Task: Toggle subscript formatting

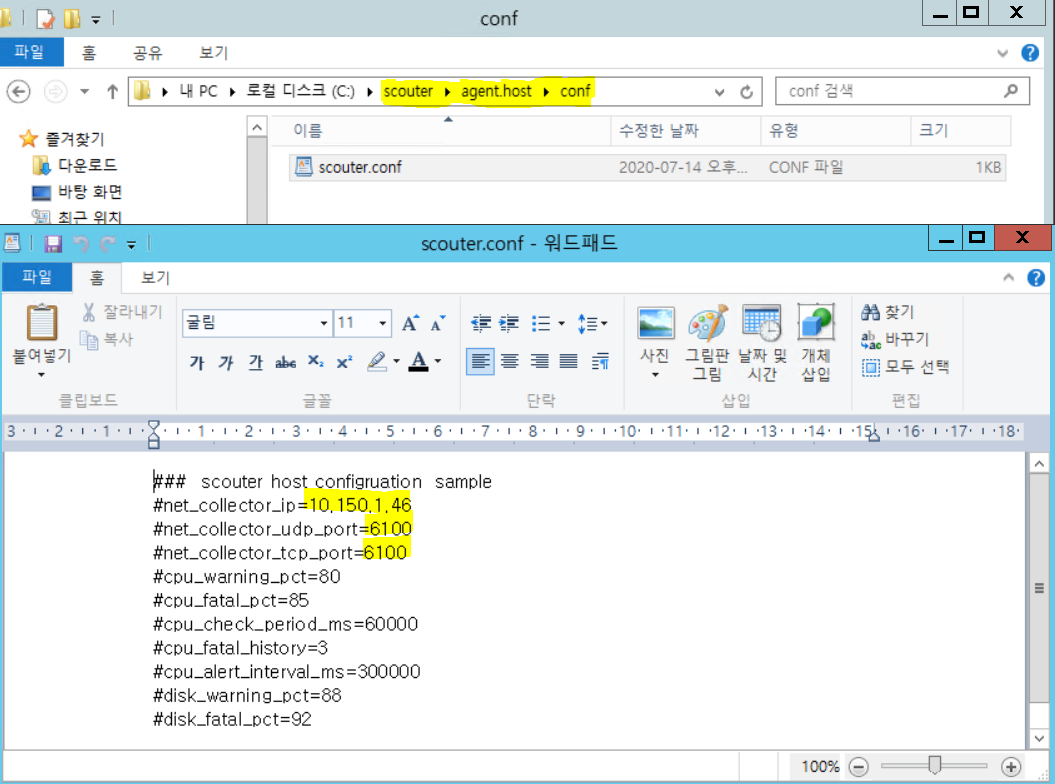Action: (x=316, y=362)
